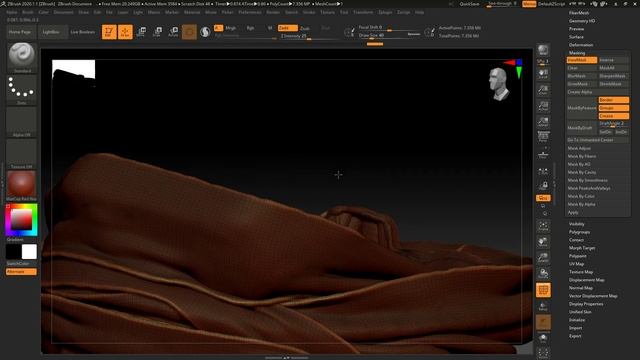
Task: Toggle the orange Qxyz rotation button
Action: tap(543, 198)
